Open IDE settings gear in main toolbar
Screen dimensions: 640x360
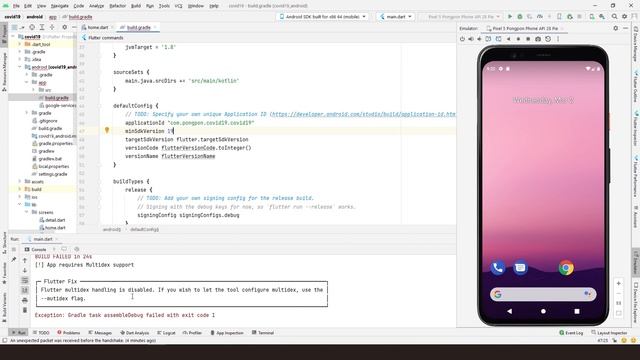624,17
